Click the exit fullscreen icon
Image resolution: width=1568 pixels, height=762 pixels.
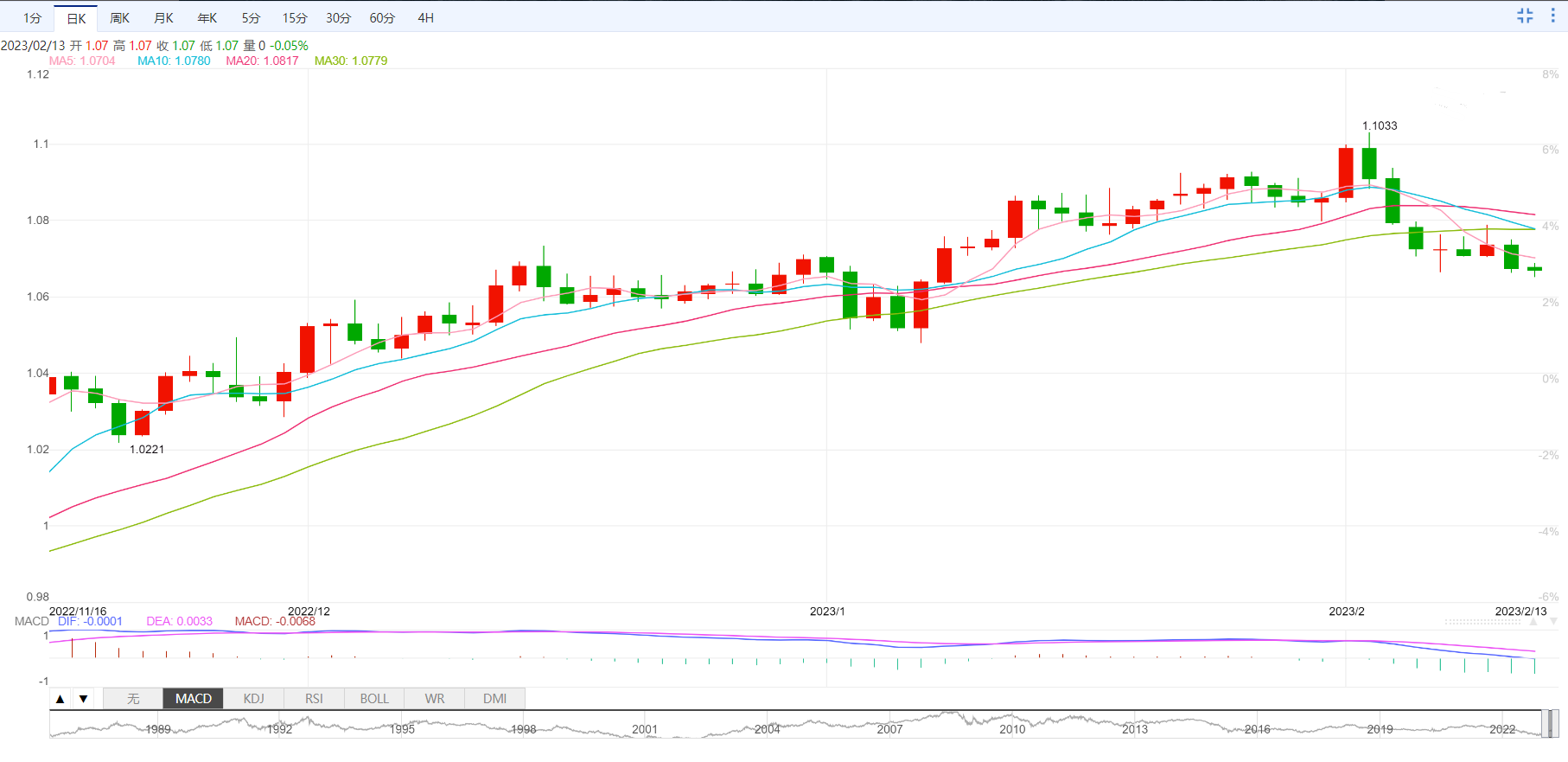[x=1525, y=16]
